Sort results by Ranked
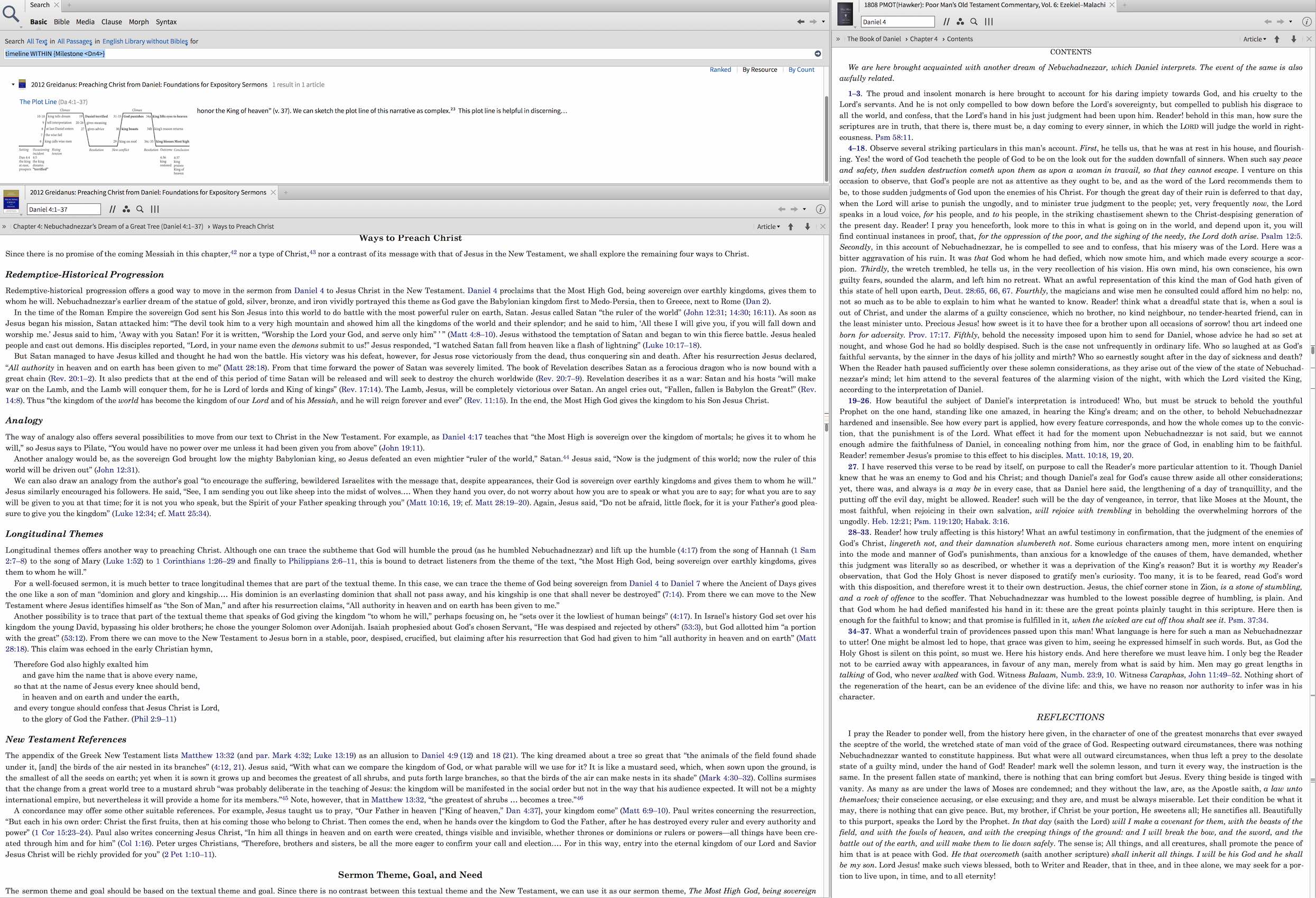 (720, 70)
